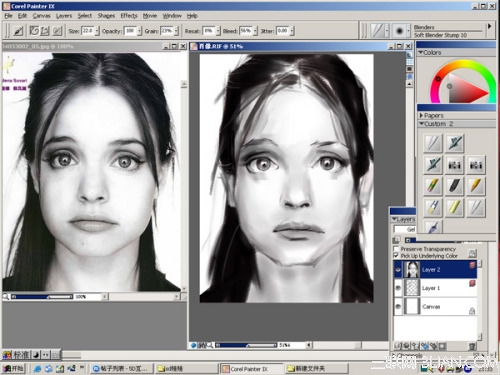Click the lock icon on the Canvas layer
500x375 pixels.
coord(472,311)
